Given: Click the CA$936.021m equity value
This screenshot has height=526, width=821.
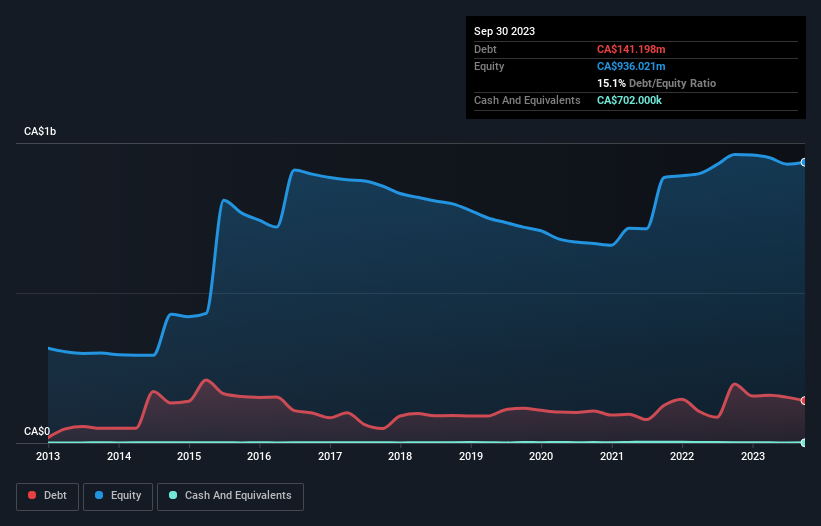Looking at the screenshot, I should click(631, 66).
